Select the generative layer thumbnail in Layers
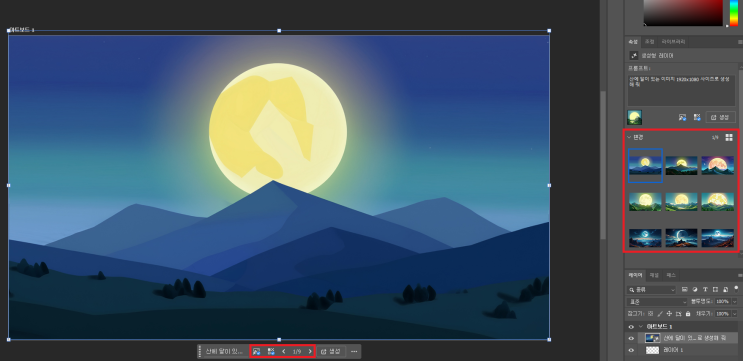 tap(653, 338)
